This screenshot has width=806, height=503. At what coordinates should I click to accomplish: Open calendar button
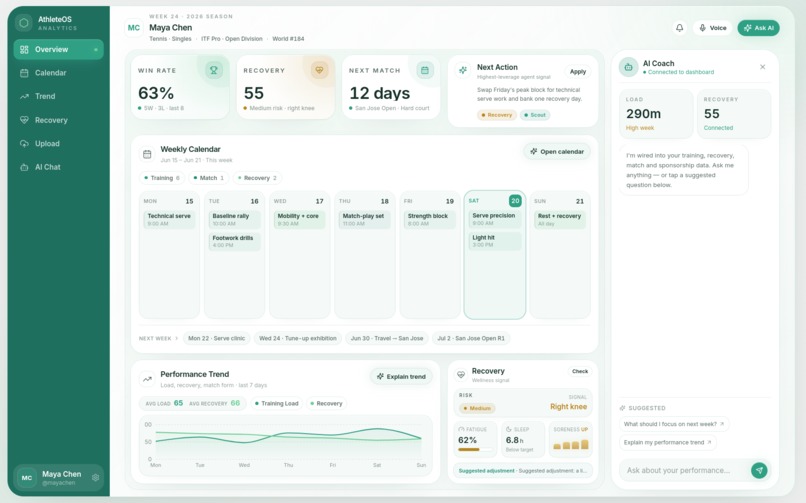[557, 152]
